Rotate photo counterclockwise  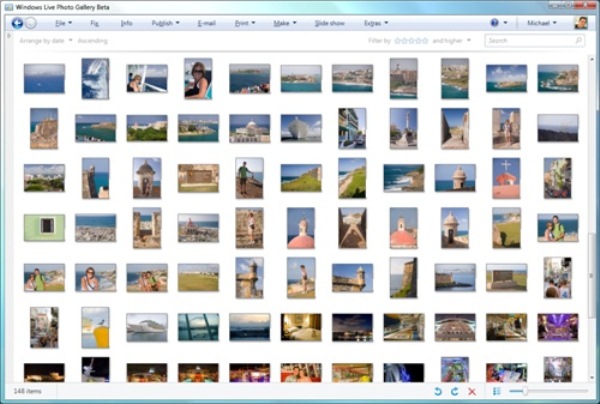[437, 391]
